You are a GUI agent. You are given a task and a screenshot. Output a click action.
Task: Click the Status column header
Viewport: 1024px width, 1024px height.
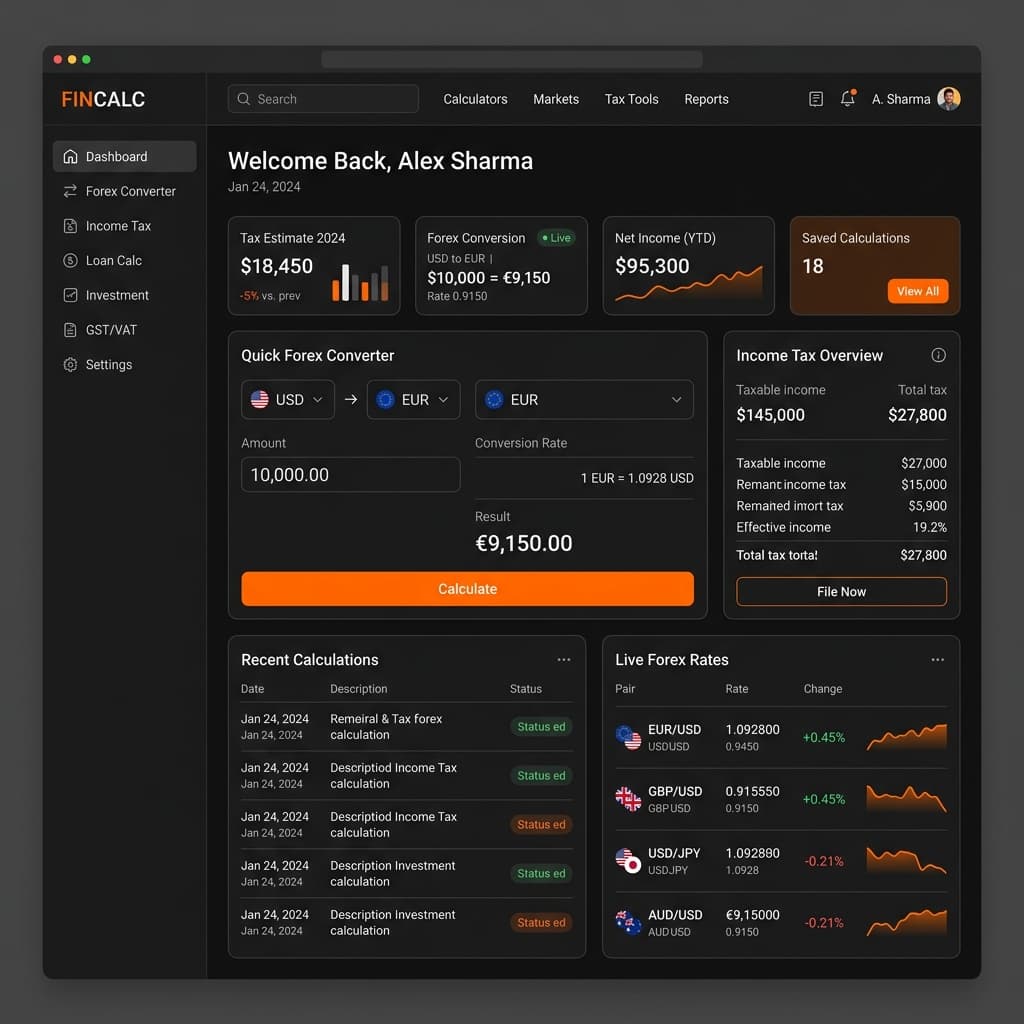[526, 689]
